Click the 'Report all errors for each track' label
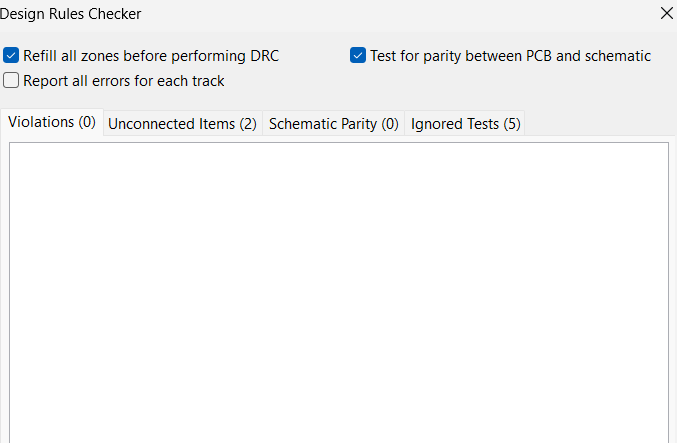Screen dimensions: 677x443 point(124,81)
